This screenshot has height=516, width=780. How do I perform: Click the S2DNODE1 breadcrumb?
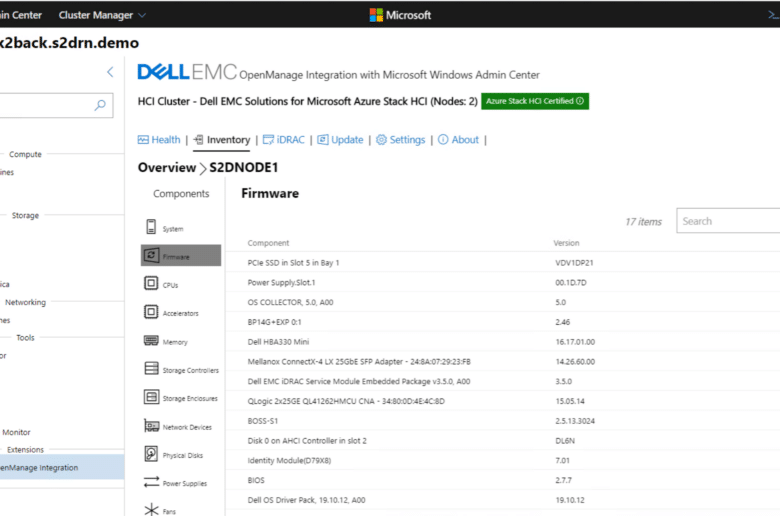[243, 168]
